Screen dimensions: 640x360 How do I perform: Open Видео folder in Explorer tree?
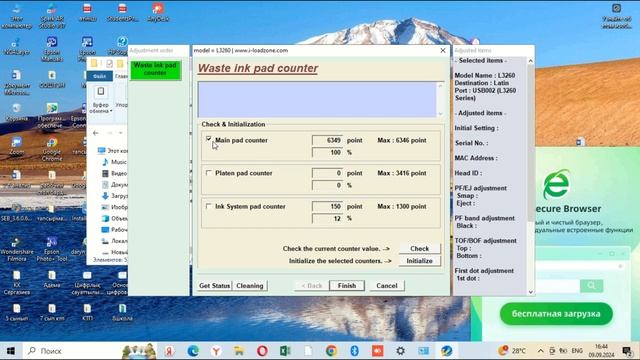click(114, 173)
